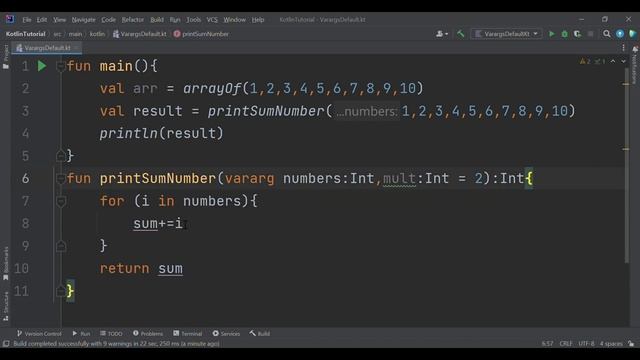
Task: Collapse printSumNumber function fold marker on line 6
Action: click(x=61, y=178)
